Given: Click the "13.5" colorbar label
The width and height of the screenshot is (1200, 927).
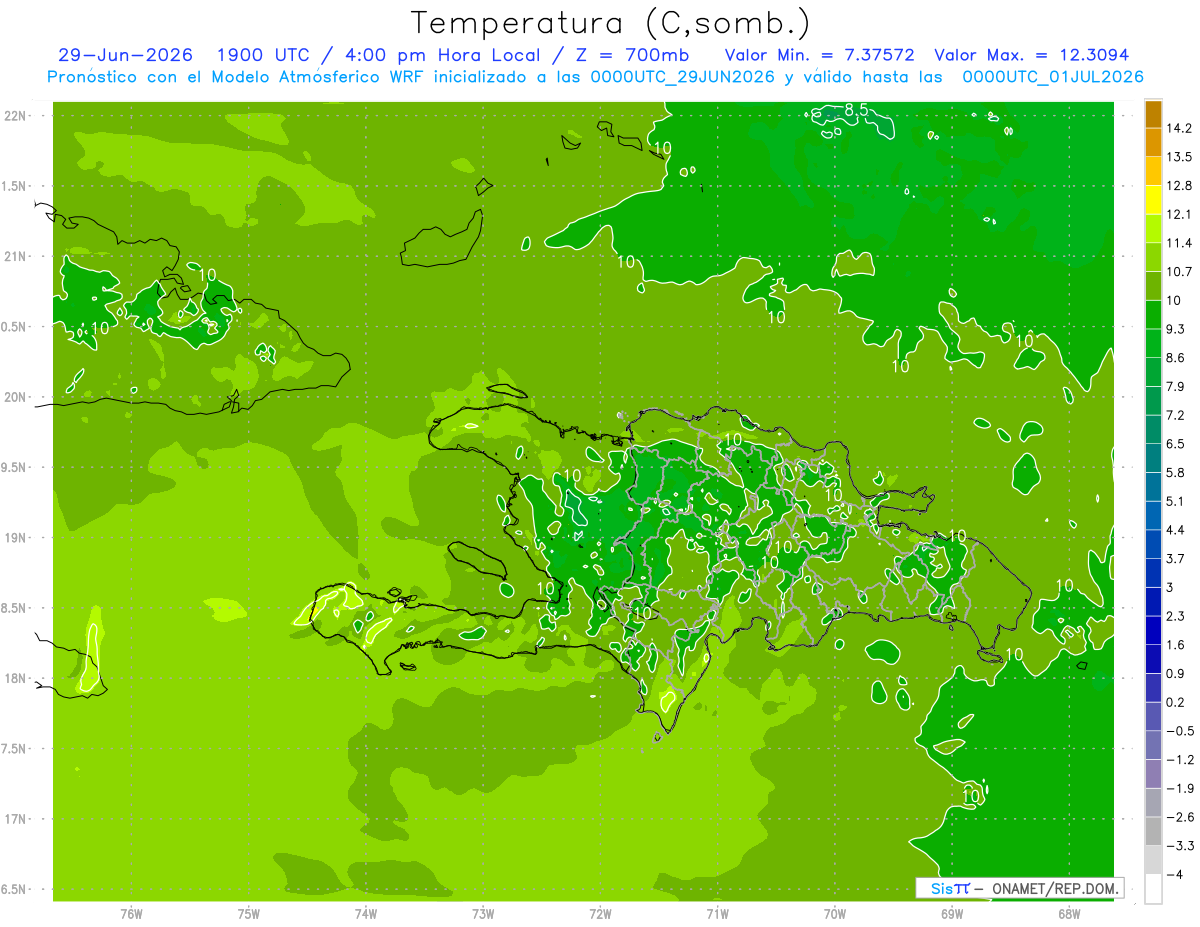Looking at the screenshot, I should tap(1180, 157).
